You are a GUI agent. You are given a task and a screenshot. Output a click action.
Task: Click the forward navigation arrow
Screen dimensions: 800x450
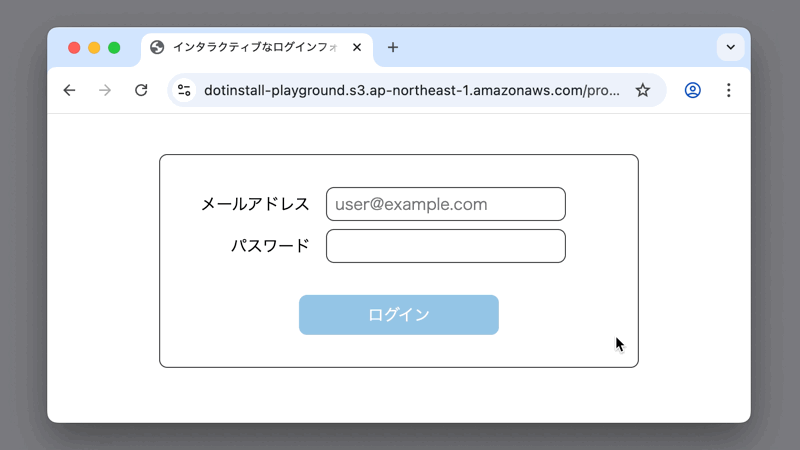105,91
